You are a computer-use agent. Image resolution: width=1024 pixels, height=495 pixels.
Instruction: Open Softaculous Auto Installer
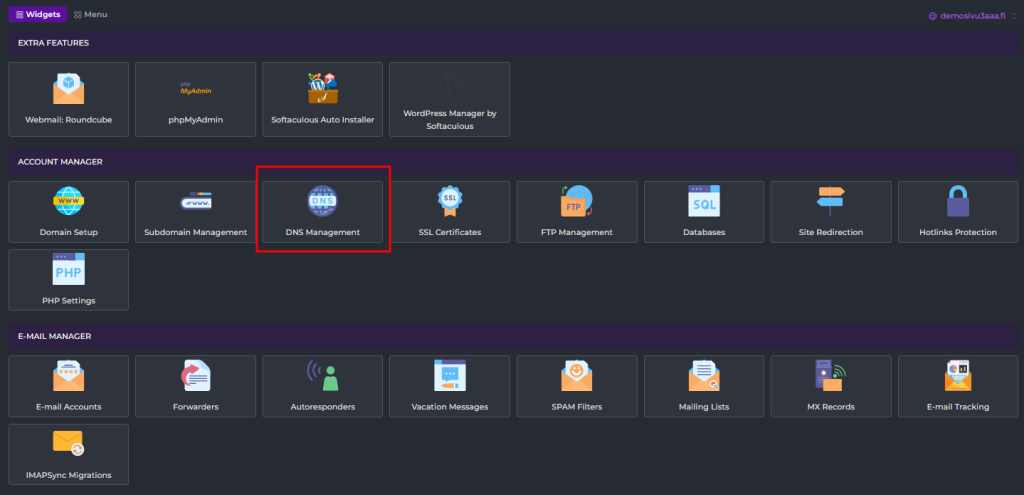pyautogui.click(x=322, y=99)
